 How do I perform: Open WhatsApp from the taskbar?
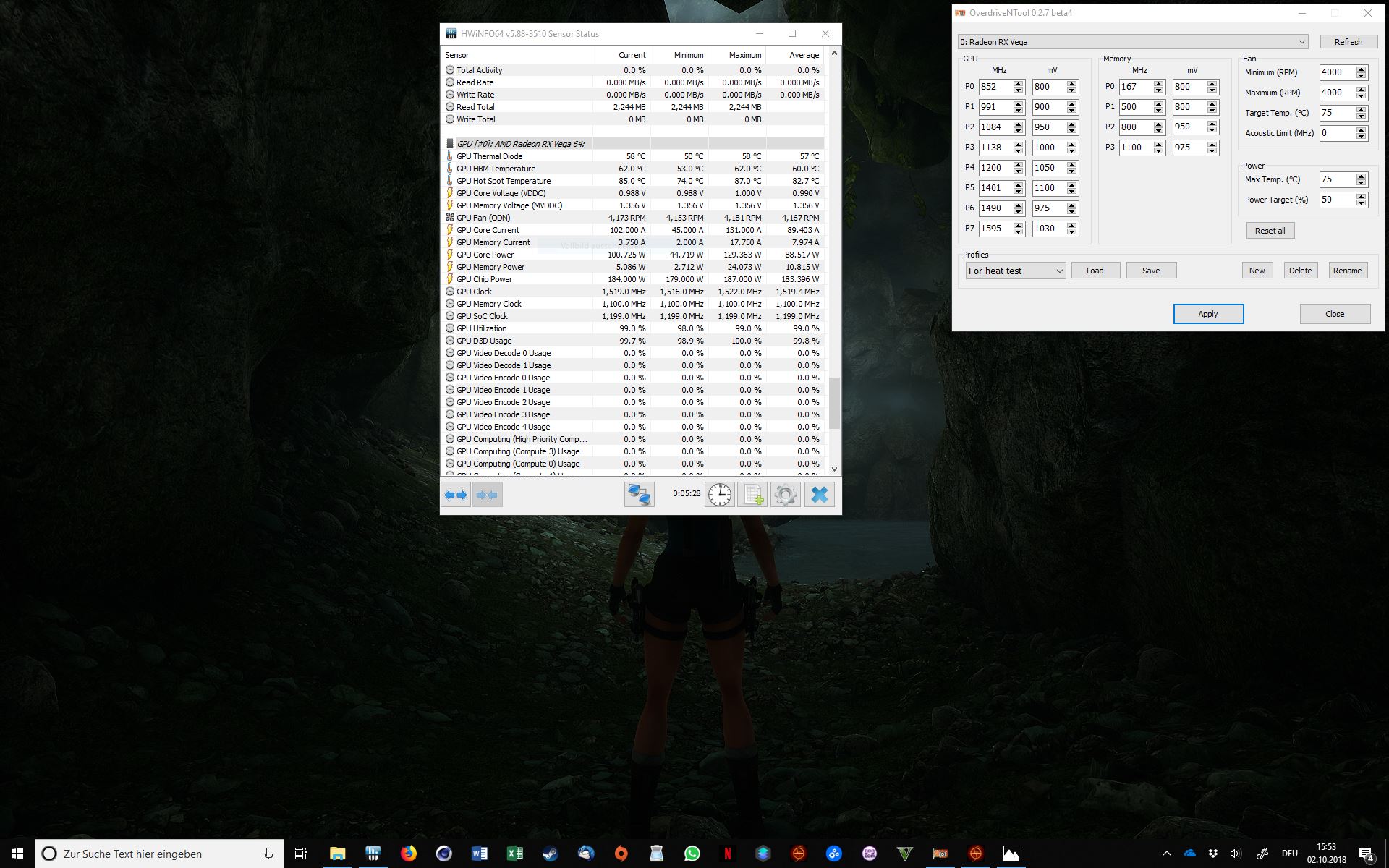point(692,854)
